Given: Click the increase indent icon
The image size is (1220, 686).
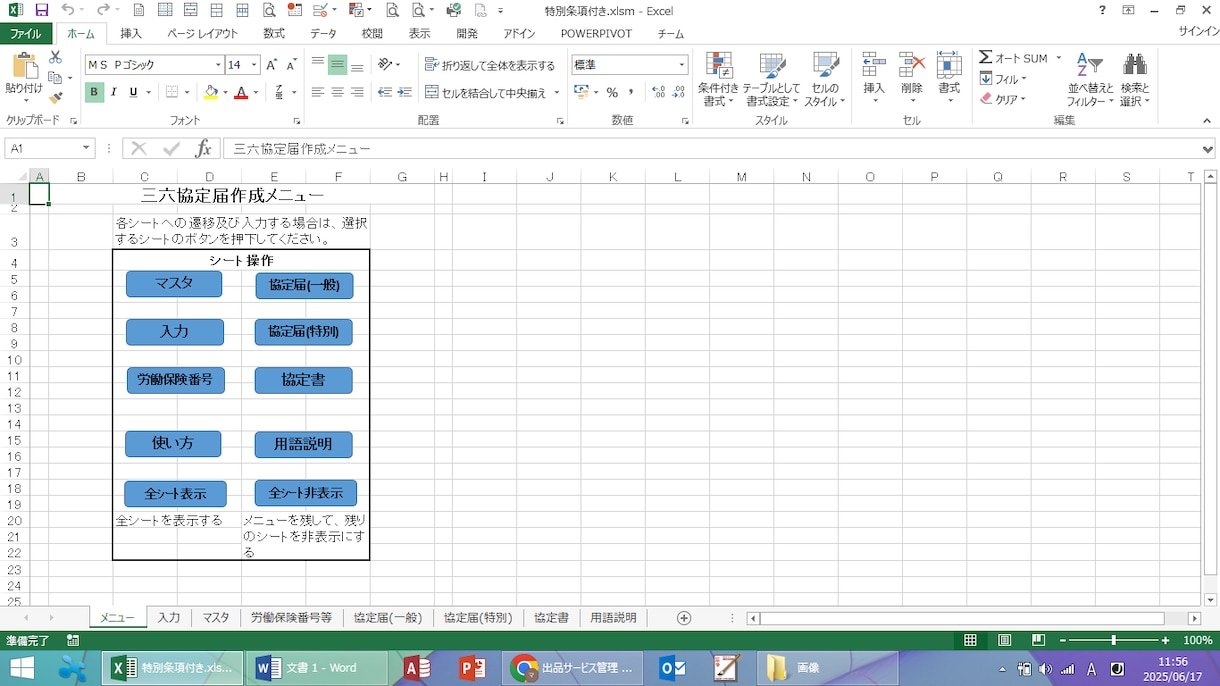Looking at the screenshot, I should click(404, 92).
